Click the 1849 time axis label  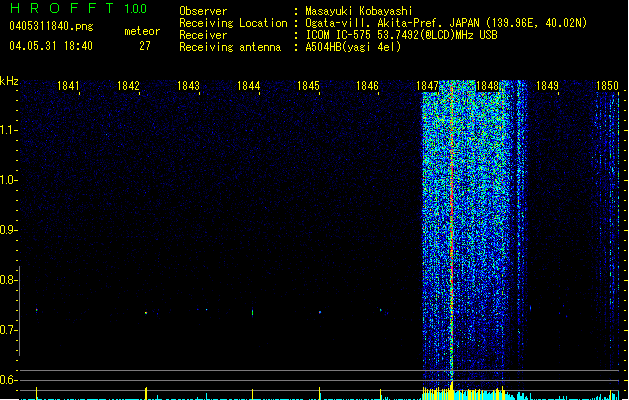click(547, 85)
